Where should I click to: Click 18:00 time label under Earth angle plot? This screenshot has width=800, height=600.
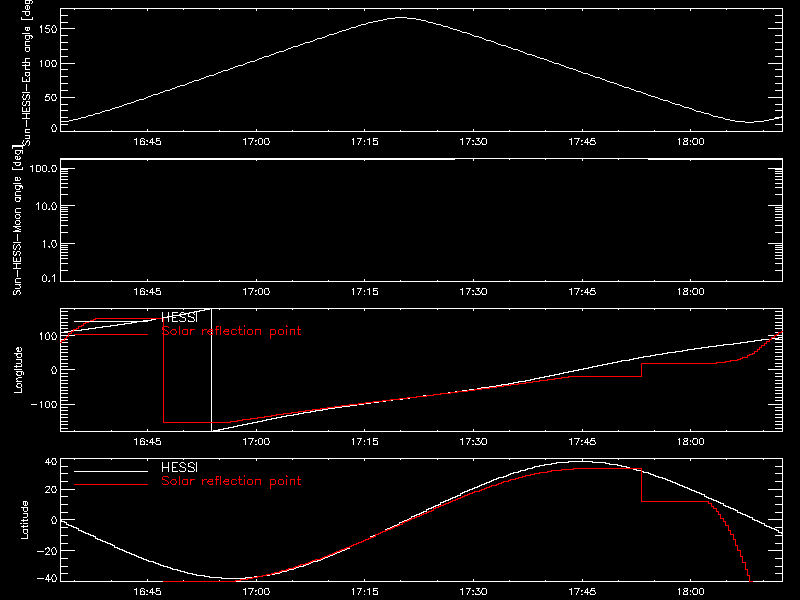click(691, 142)
